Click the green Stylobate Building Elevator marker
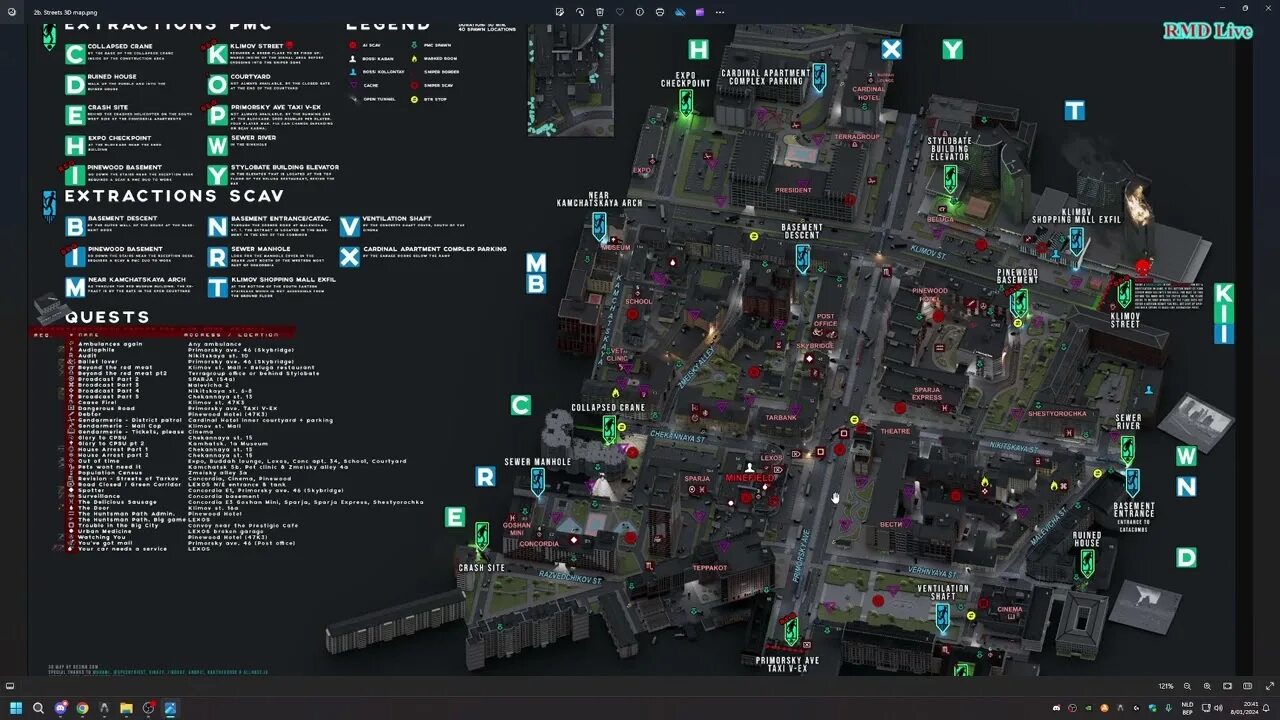Screen dimensions: 1280x720 click(x=950, y=179)
